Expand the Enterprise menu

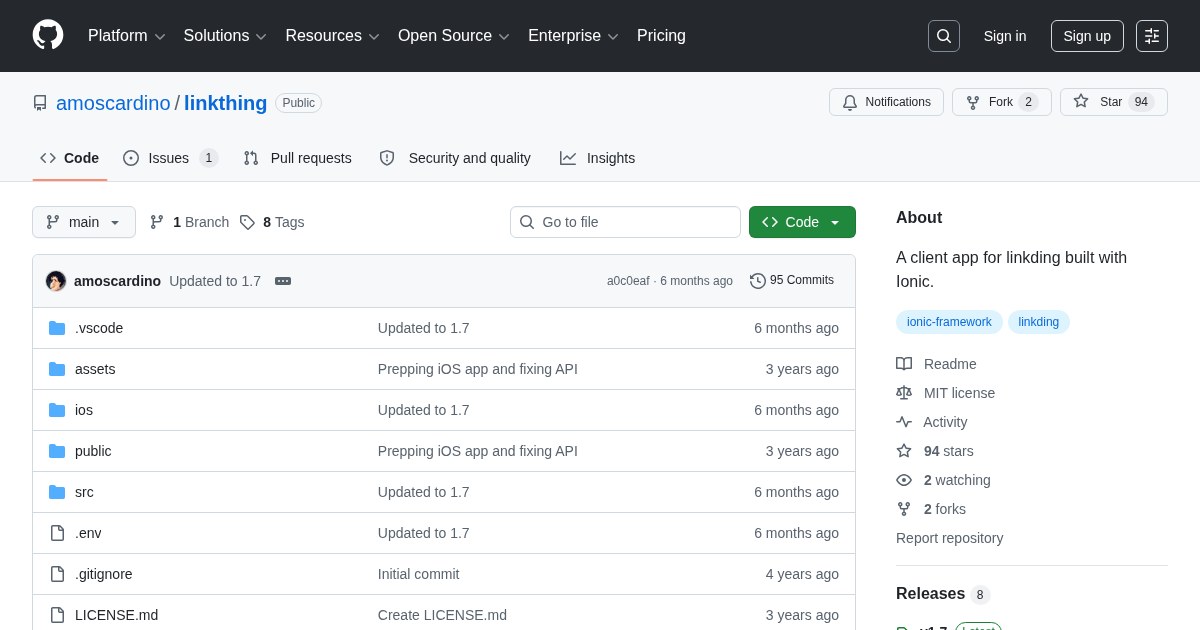(573, 36)
